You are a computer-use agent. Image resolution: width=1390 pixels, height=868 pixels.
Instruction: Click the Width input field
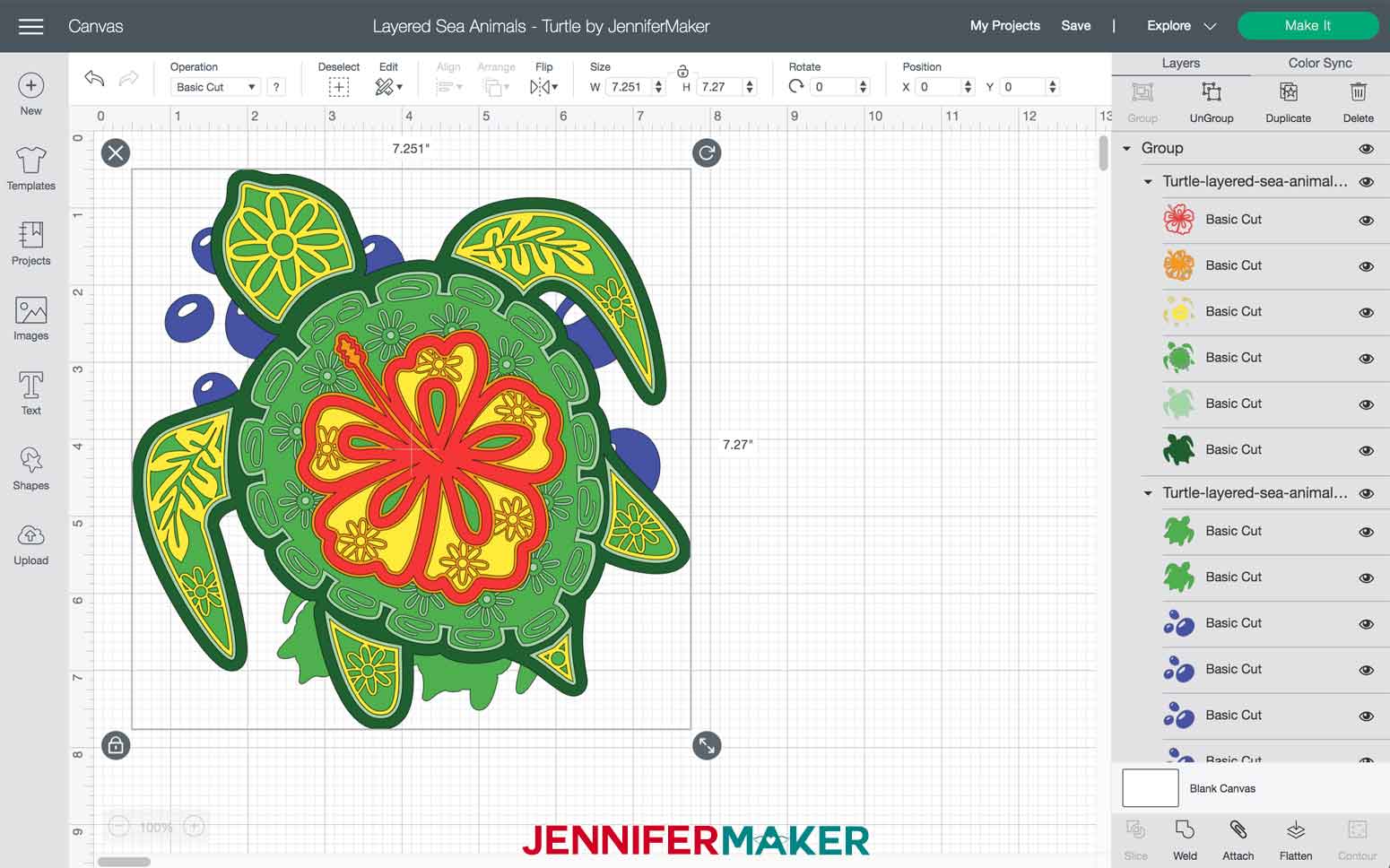pyautogui.click(x=629, y=87)
